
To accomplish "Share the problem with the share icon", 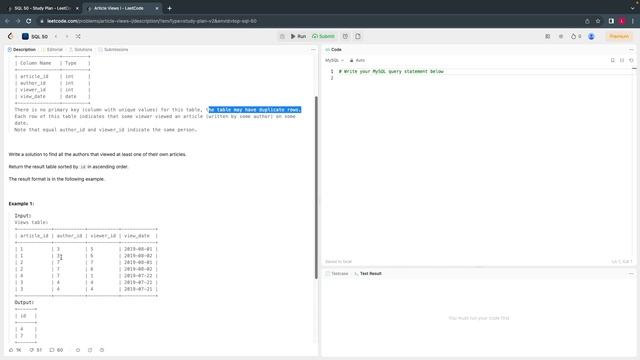I will (x=90, y=350).
